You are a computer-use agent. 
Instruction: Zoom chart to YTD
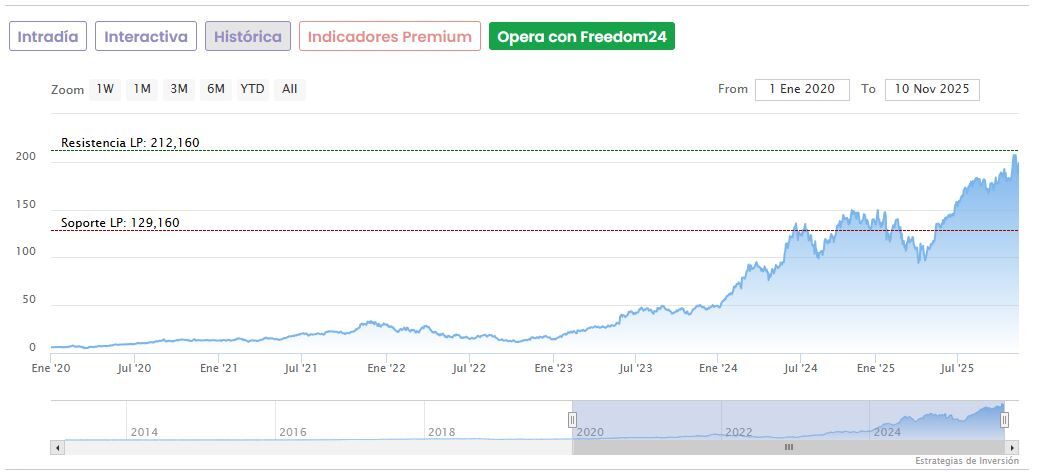click(x=252, y=89)
